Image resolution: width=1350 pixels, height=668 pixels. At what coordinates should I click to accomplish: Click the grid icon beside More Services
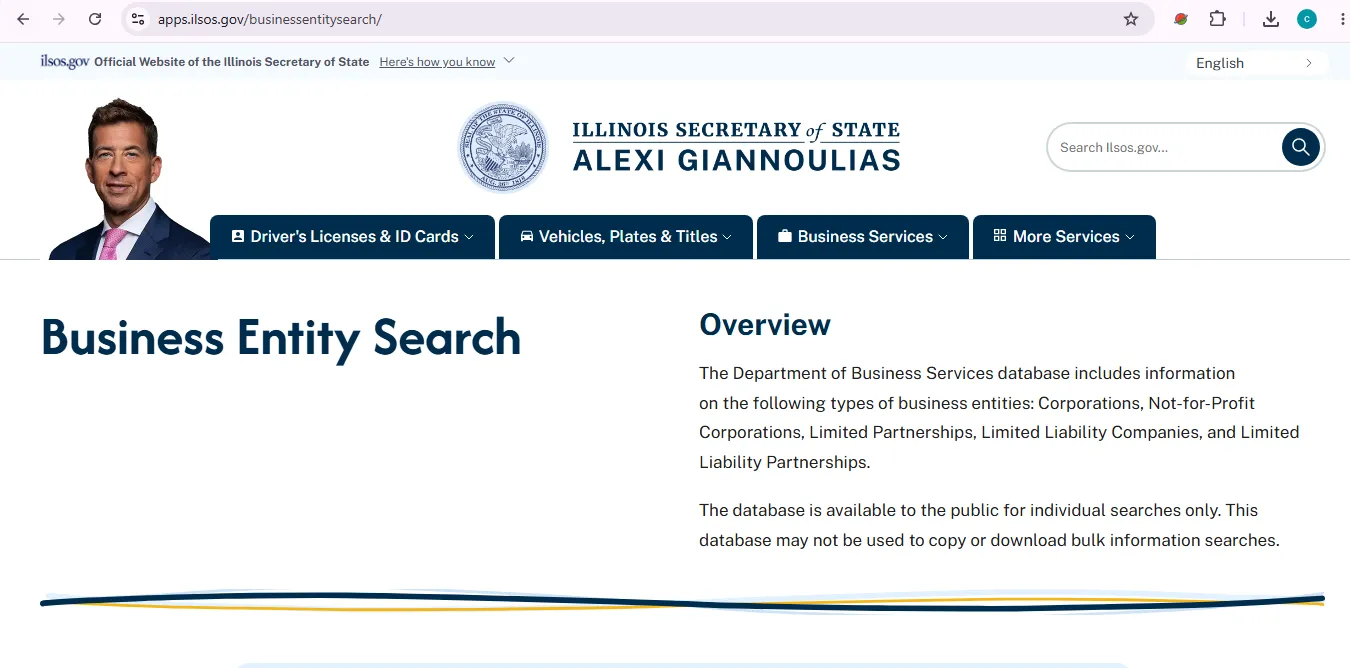pyautogui.click(x=1000, y=236)
